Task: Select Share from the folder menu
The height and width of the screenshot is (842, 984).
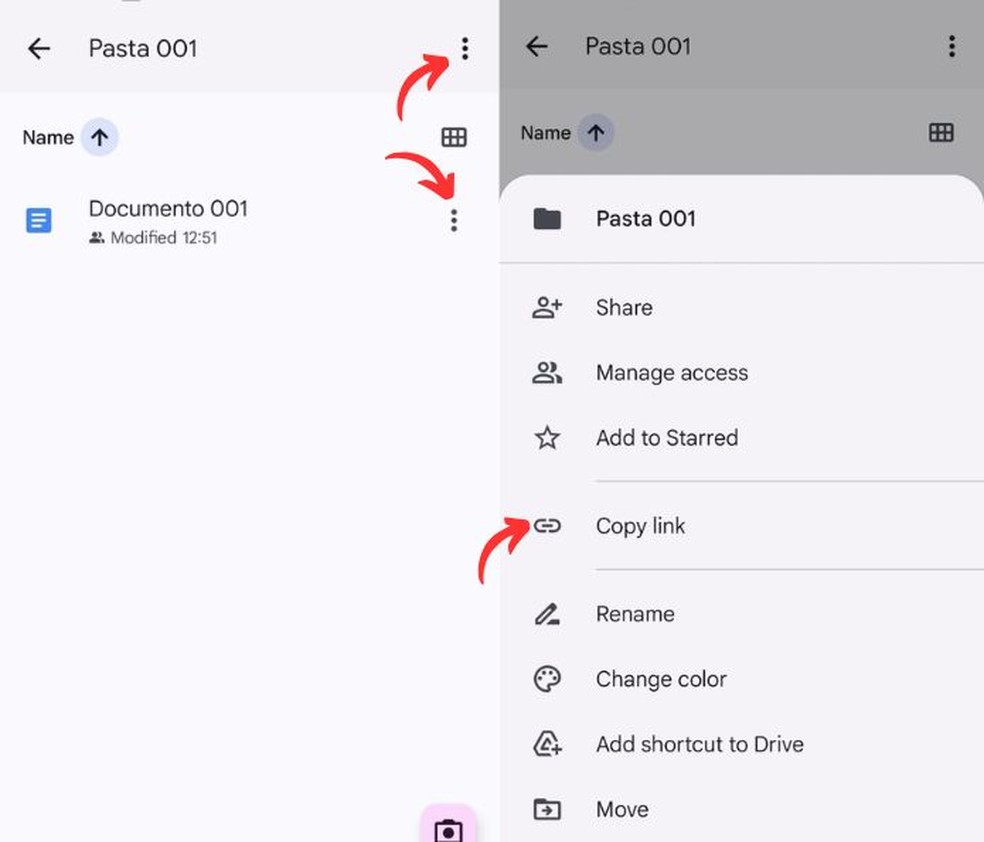Action: tap(624, 307)
